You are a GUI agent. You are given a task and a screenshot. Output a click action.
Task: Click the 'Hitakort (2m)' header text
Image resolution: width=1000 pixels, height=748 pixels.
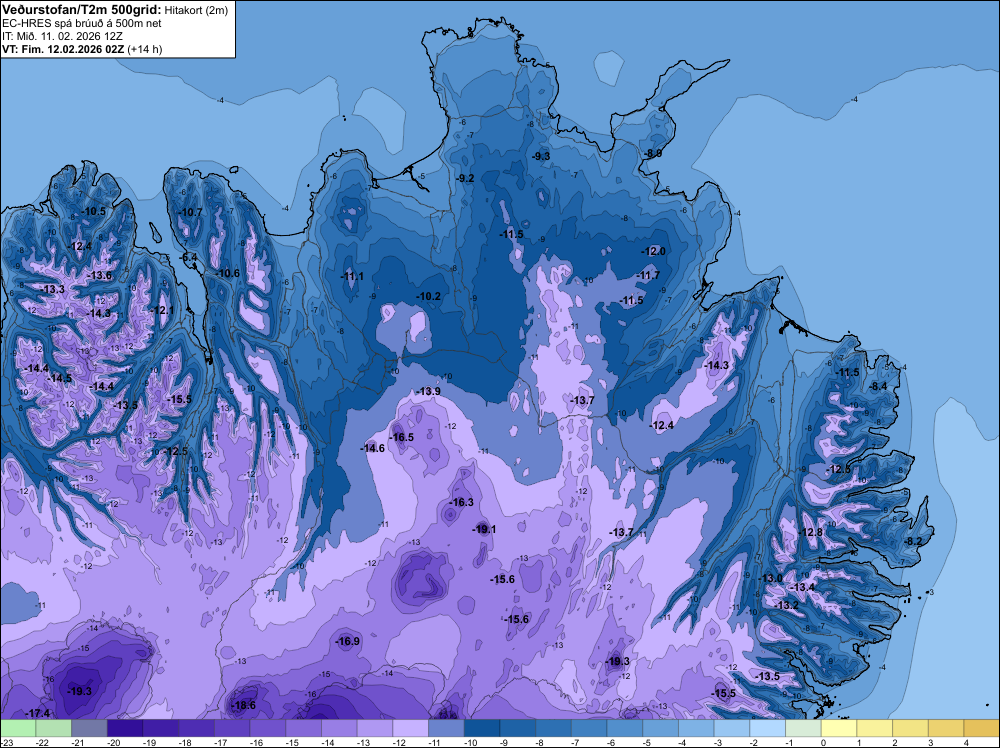tap(196, 10)
